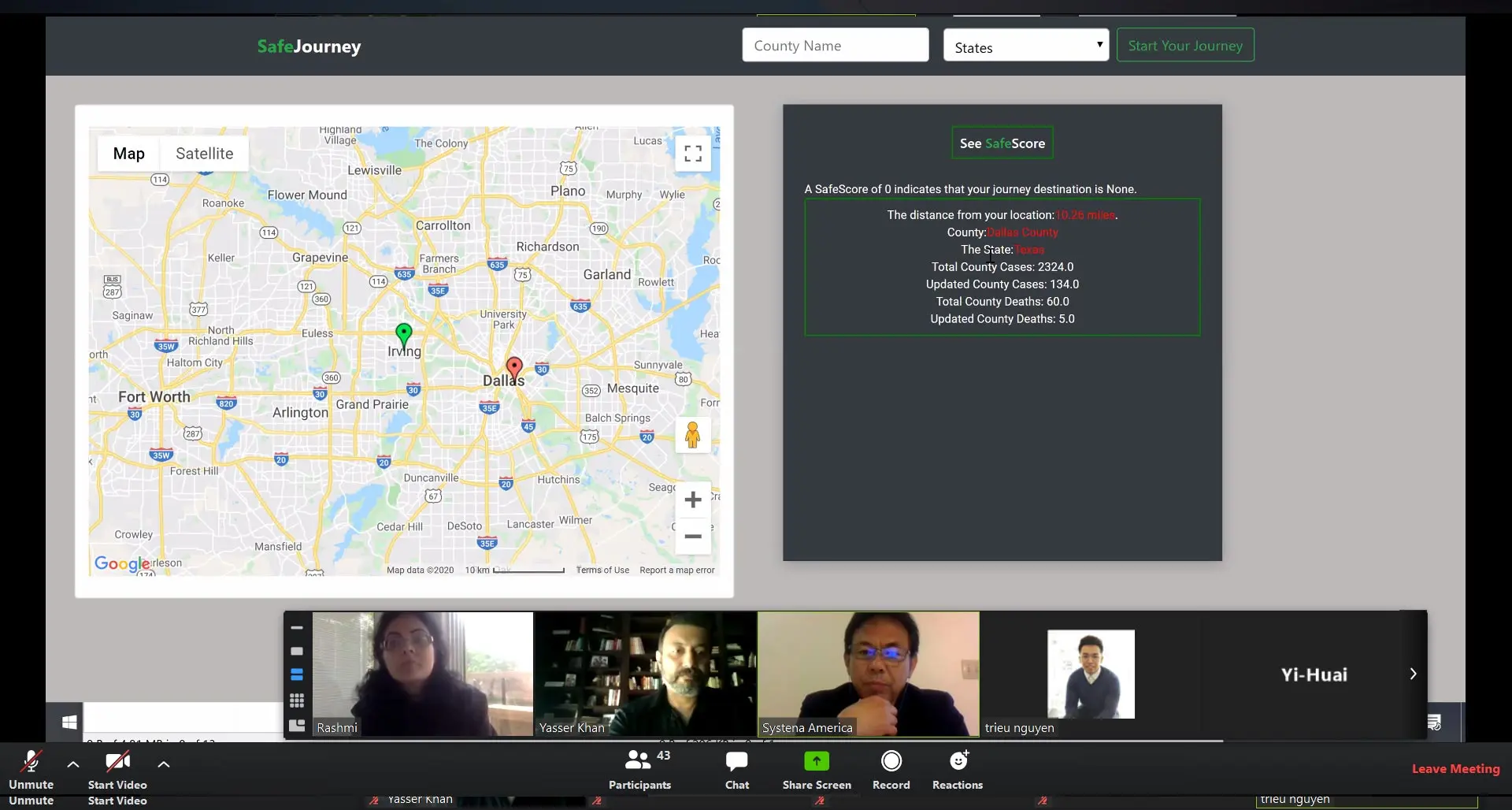
Task: Unmute the microphone
Action: click(x=31, y=762)
